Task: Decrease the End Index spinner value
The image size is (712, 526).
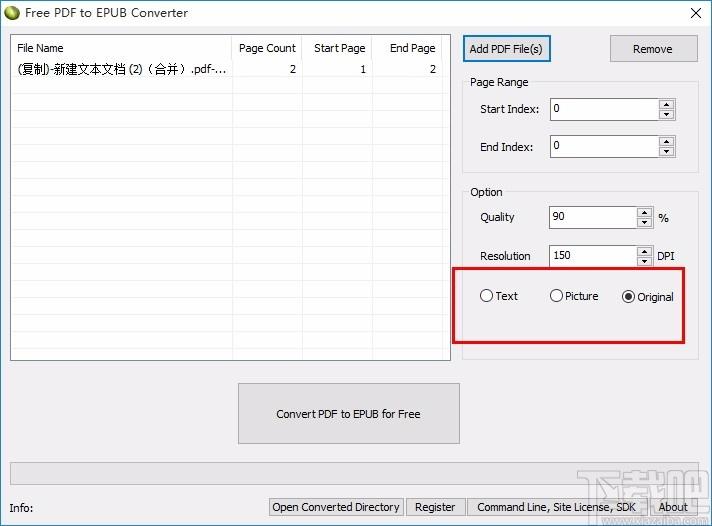Action: (x=666, y=152)
